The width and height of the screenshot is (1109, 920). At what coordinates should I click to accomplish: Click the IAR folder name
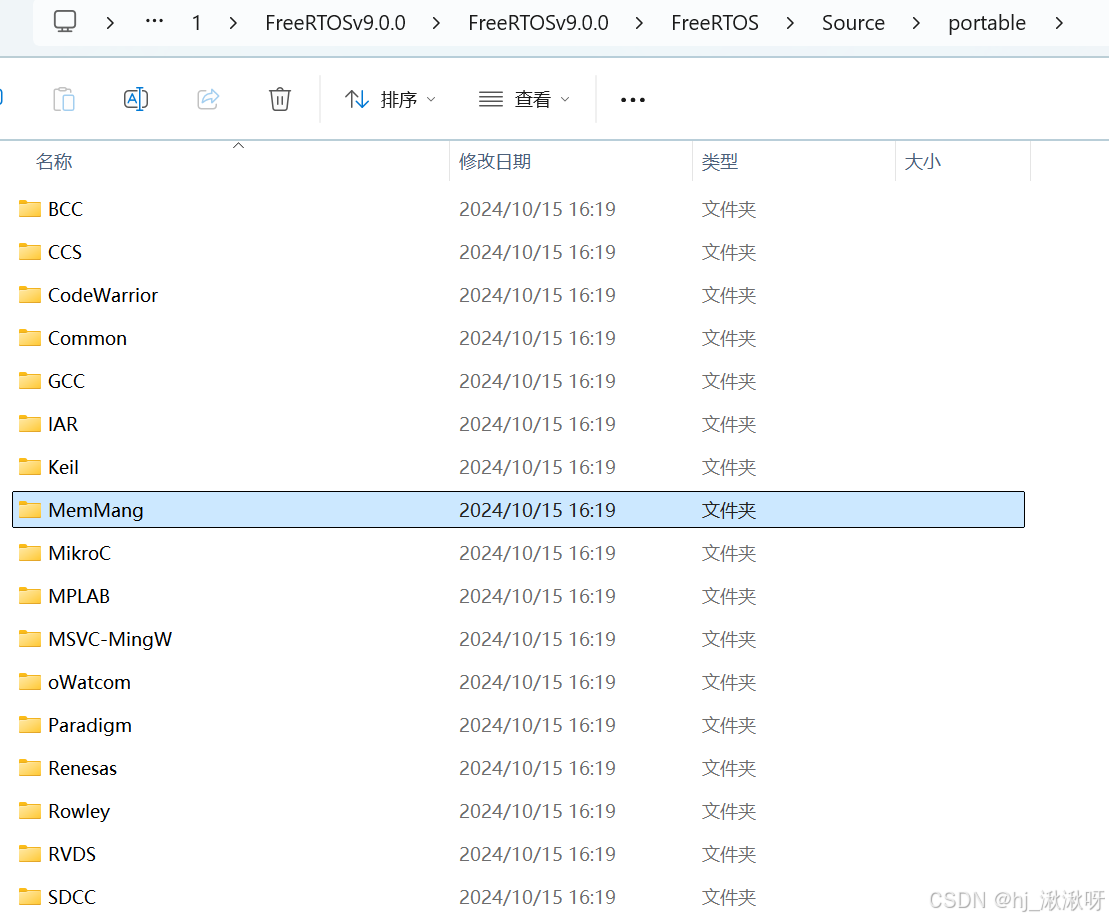[63, 424]
